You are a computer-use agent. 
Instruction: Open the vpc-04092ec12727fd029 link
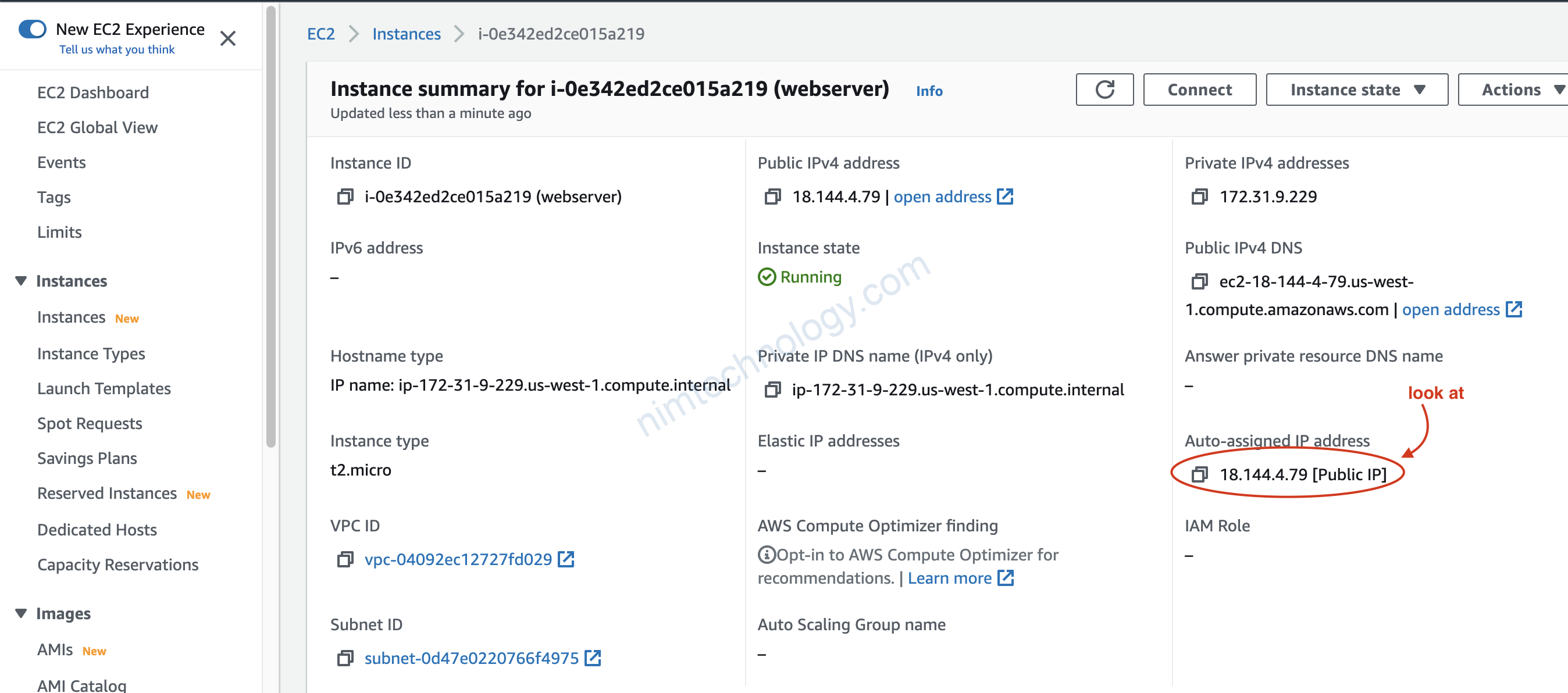[458, 559]
